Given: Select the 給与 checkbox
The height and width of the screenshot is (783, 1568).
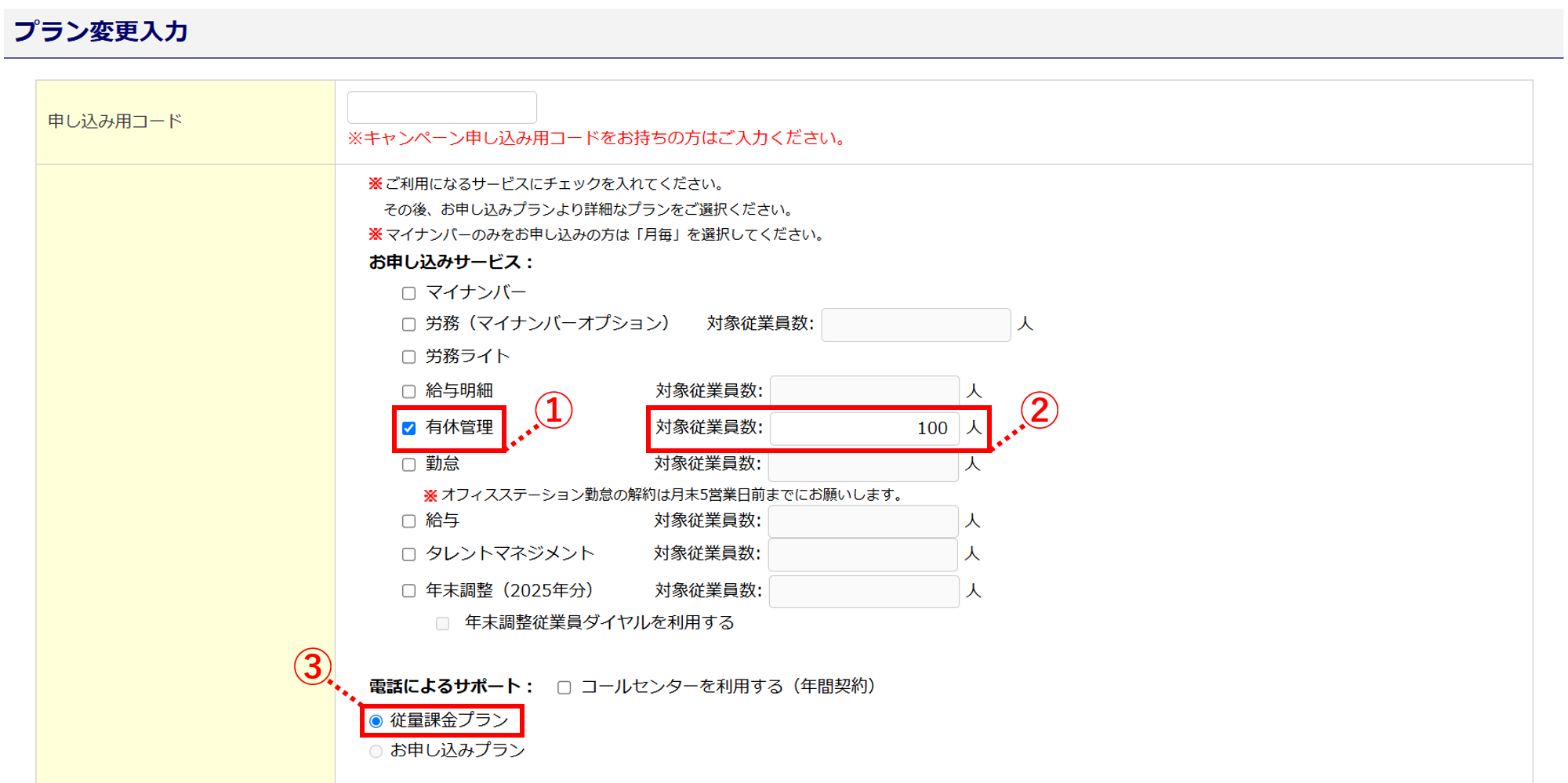Looking at the screenshot, I should pyautogui.click(x=408, y=521).
